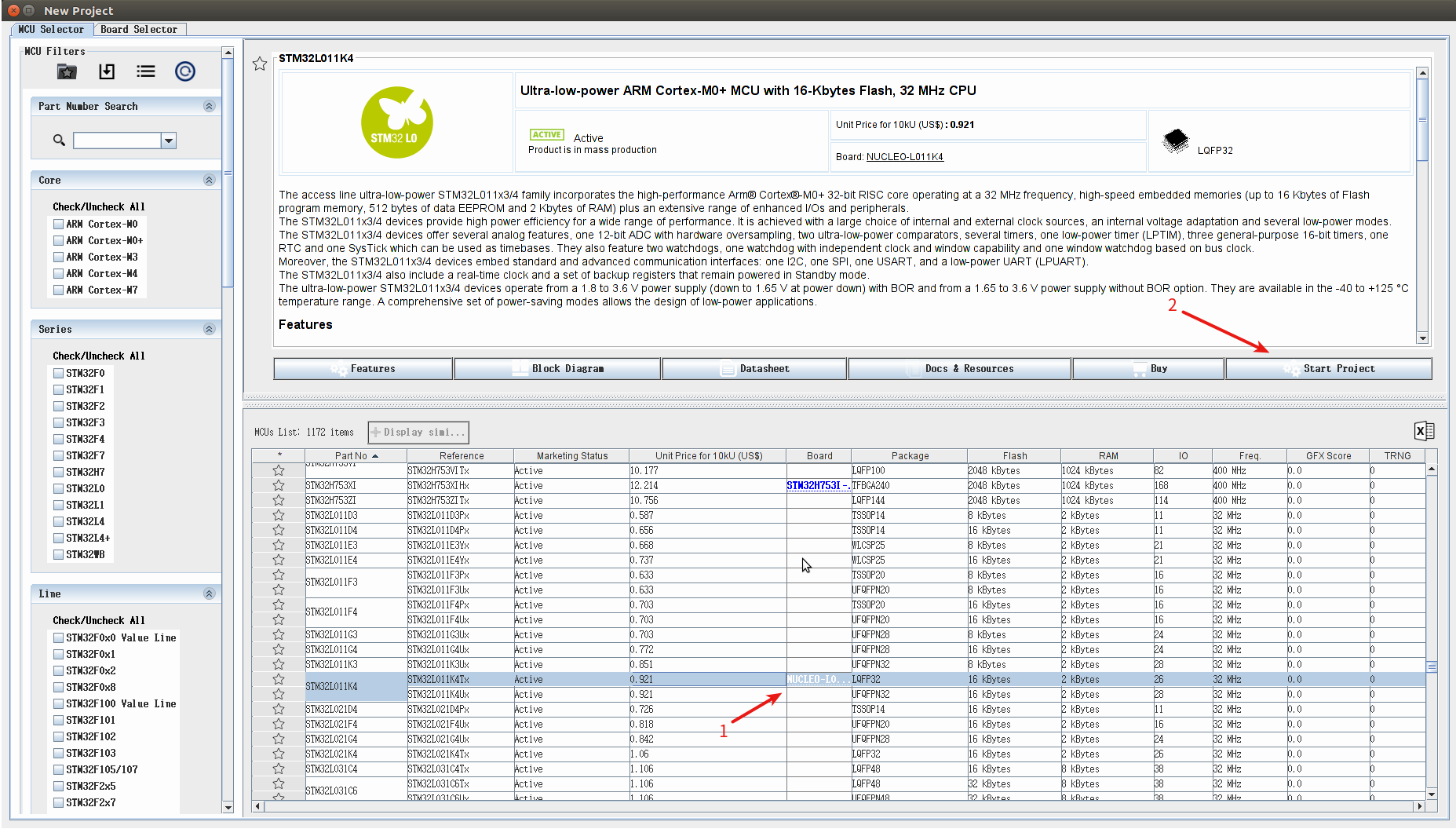
Task: Check the ARM Cortex-M0+ core filter
Action: pos(58,240)
